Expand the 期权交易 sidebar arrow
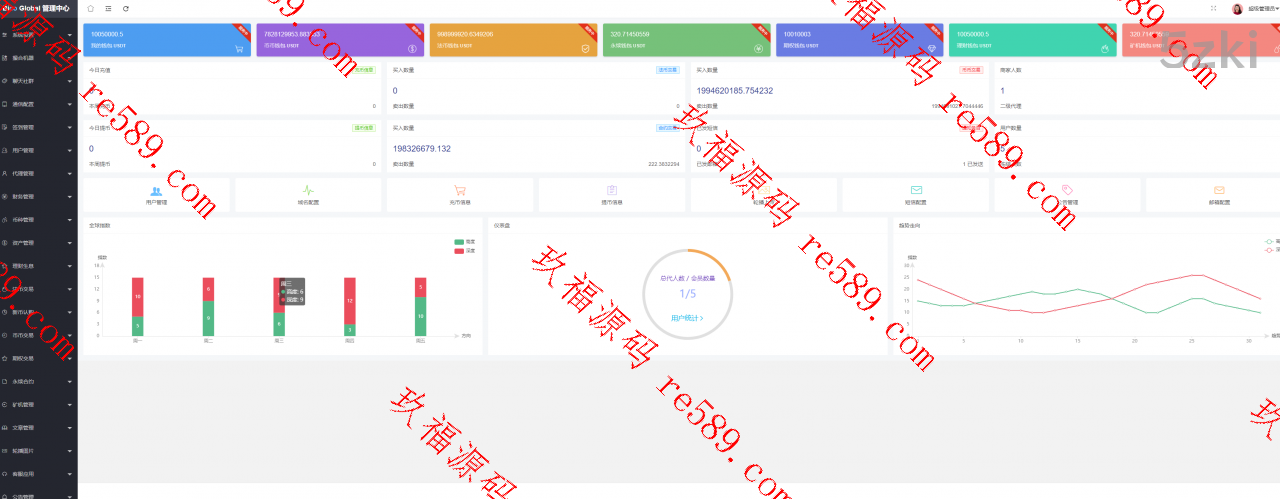 point(70,358)
